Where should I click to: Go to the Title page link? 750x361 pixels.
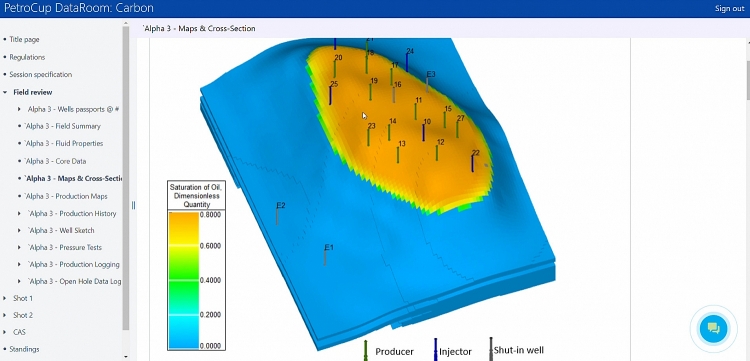click(24, 40)
